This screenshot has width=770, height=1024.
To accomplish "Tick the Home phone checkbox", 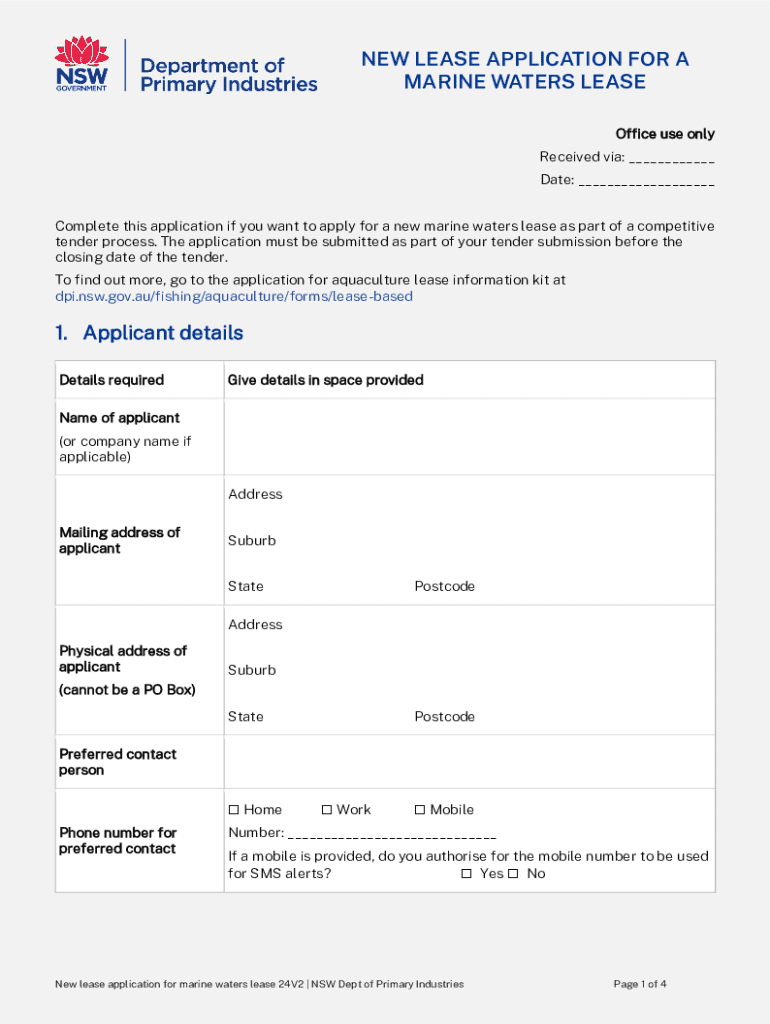I will [234, 810].
